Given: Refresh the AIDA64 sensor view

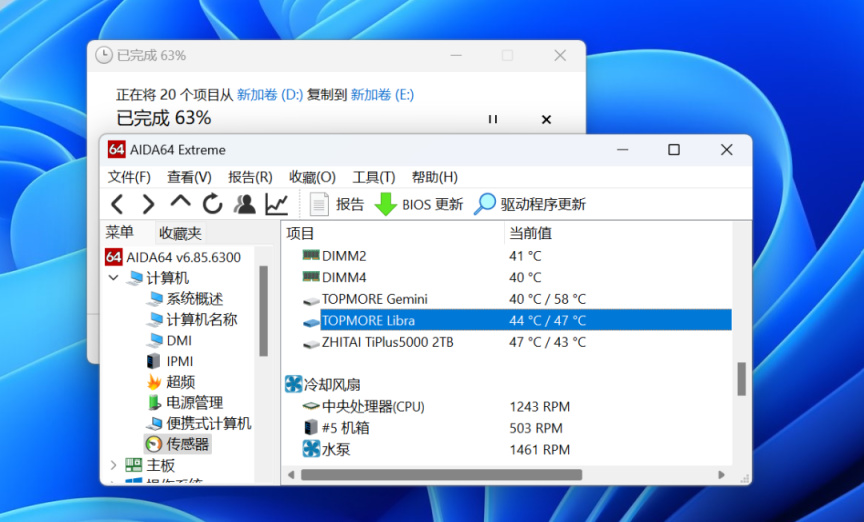Looking at the screenshot, I should click(x=212, y=204).
